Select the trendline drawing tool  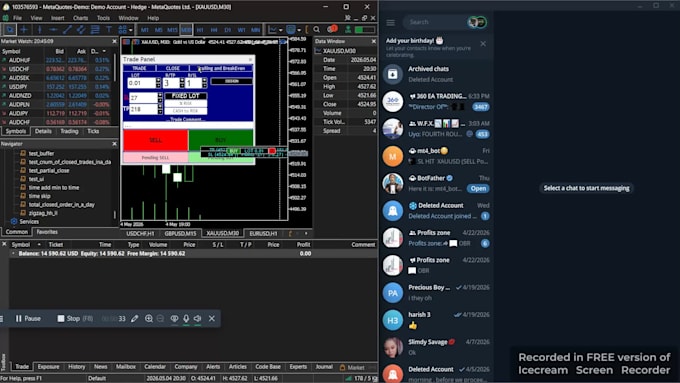click(67, 29)
